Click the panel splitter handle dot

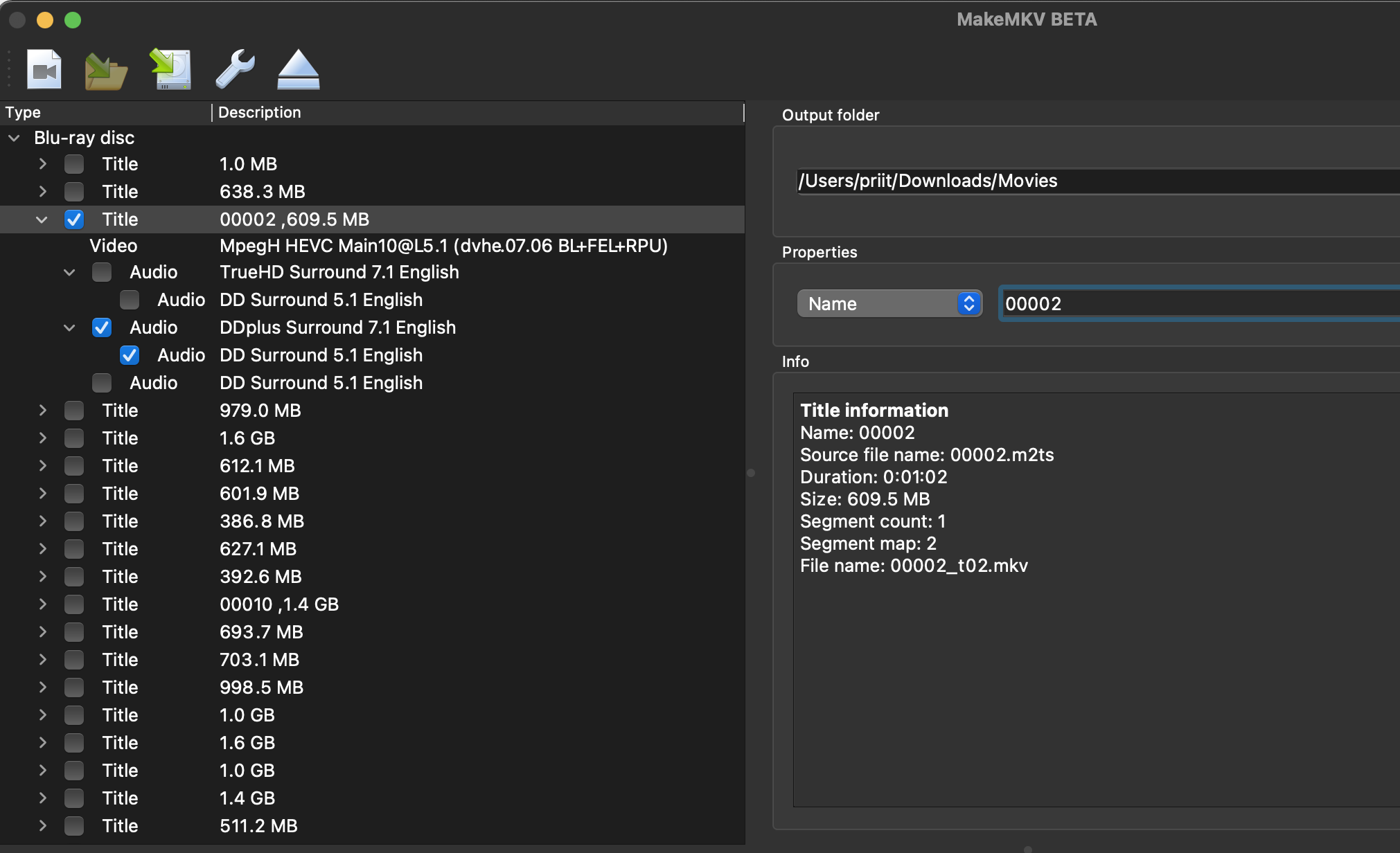point(751,473)
